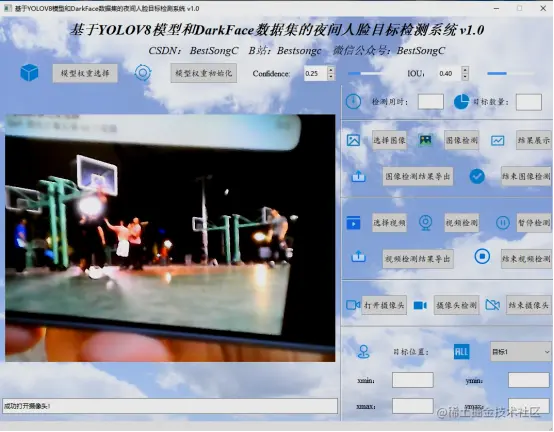Screen dimensions: 554x432
Task: Click the ymin input field
Action: tap(529, 380)
